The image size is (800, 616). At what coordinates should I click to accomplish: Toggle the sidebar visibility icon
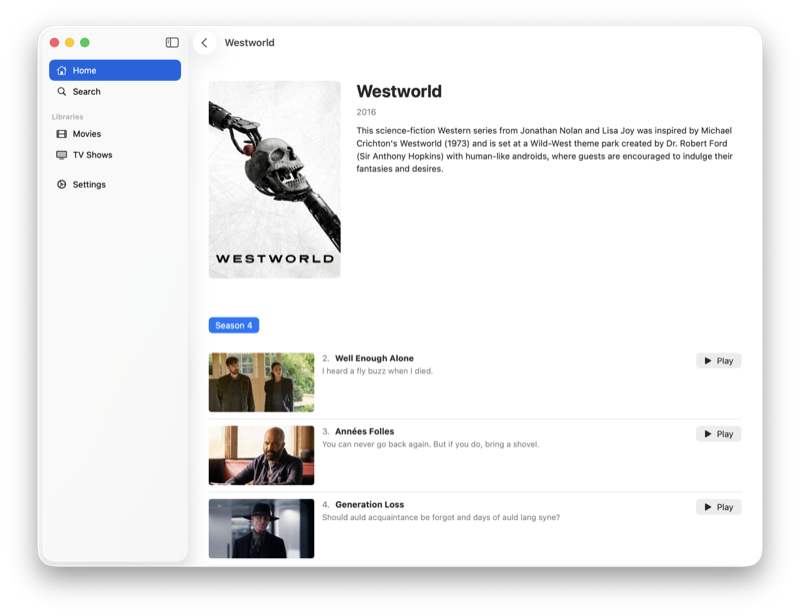[172, 42]
